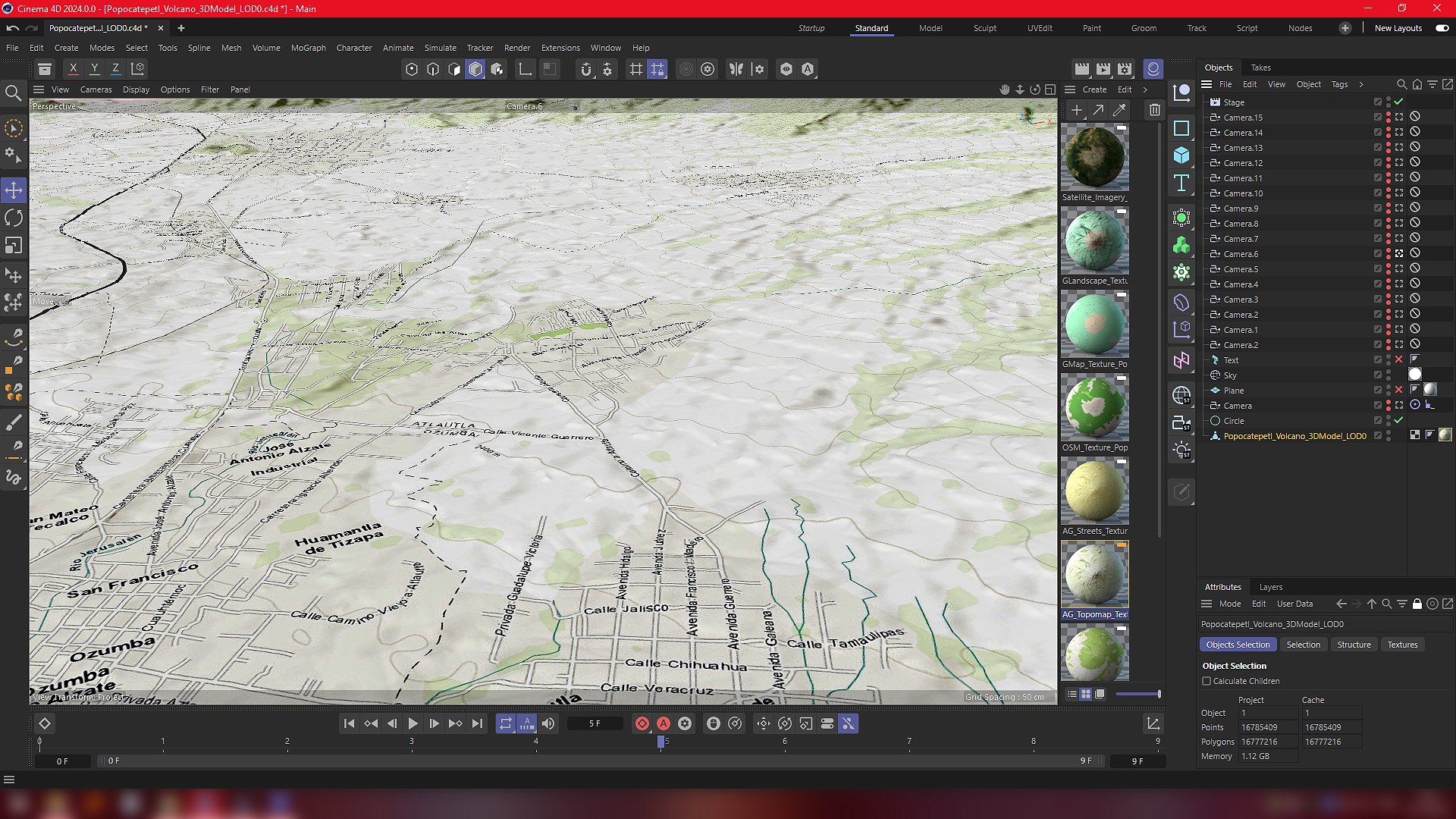Expand the material manager menu overflow chevron
This screenshot has width=1456, height=819.
point(1144,89)
